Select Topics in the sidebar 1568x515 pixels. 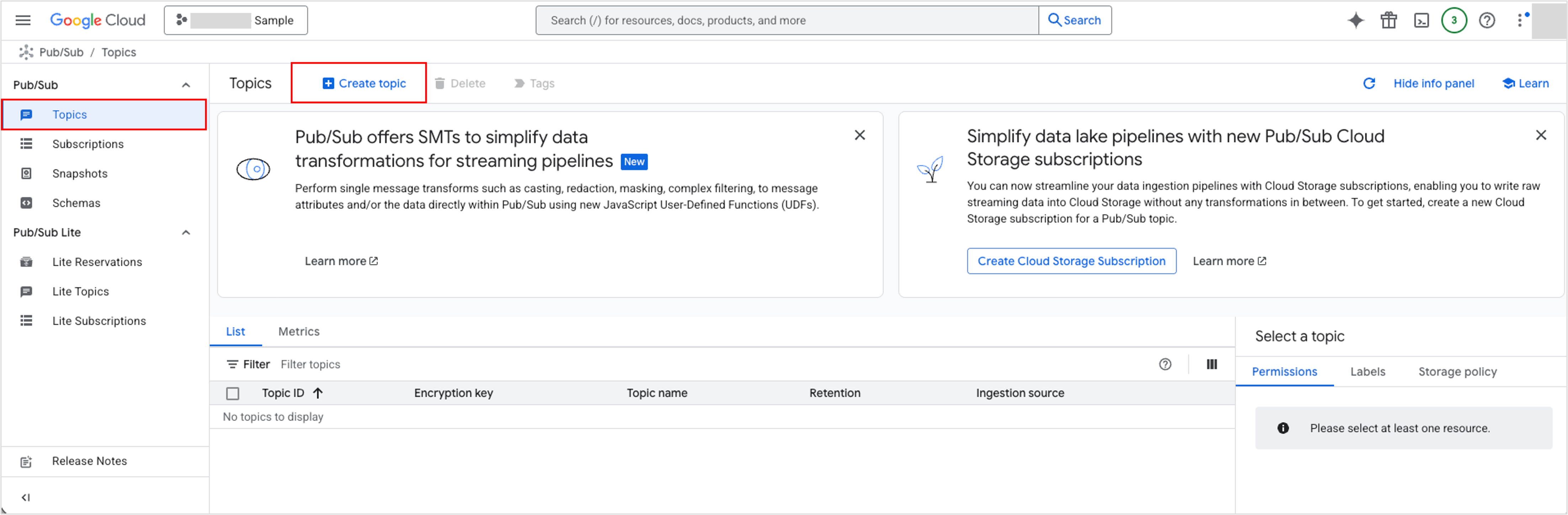pyautogui.click(x=104, y=115)
